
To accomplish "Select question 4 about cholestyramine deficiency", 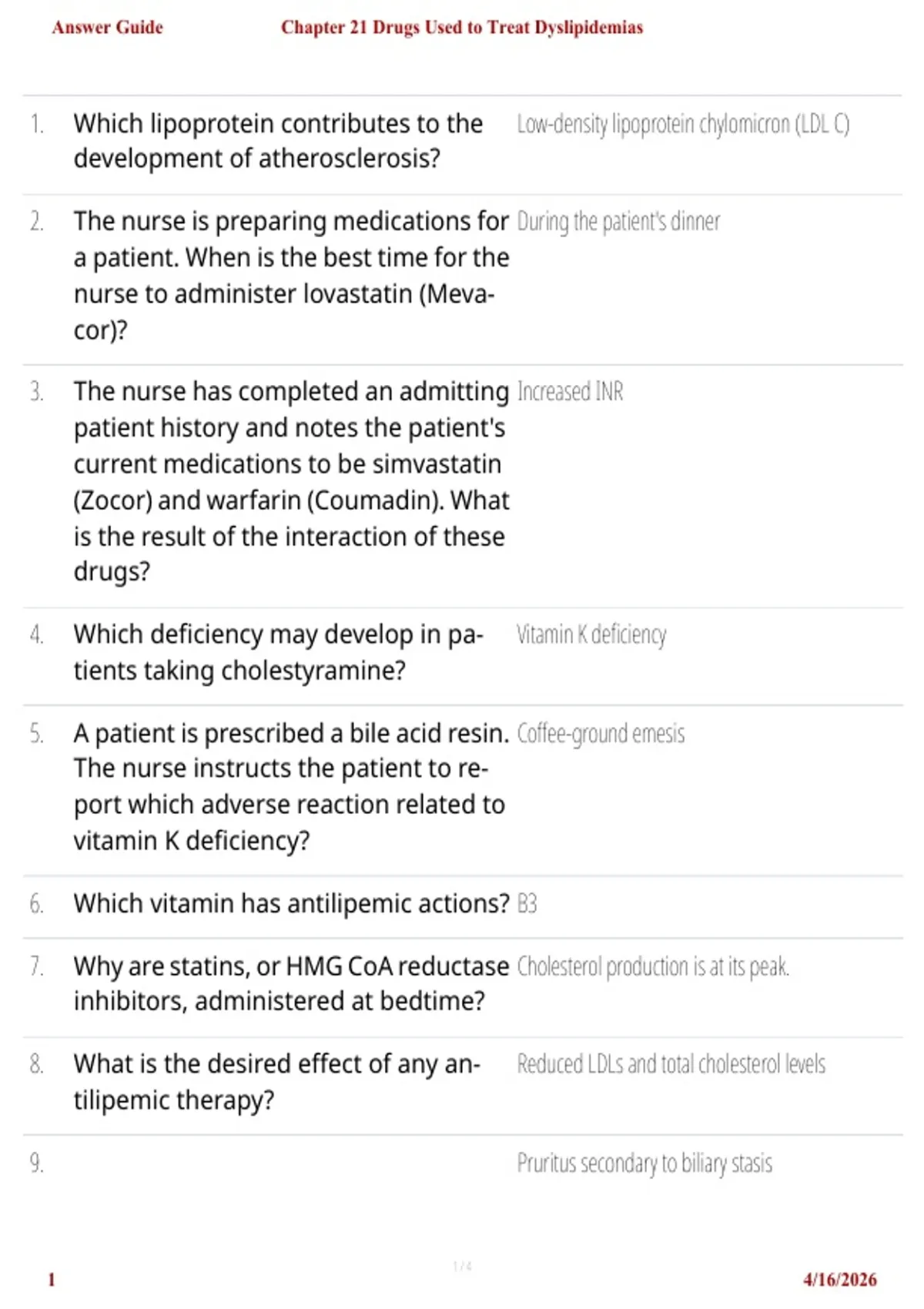I will coord(279,652).
